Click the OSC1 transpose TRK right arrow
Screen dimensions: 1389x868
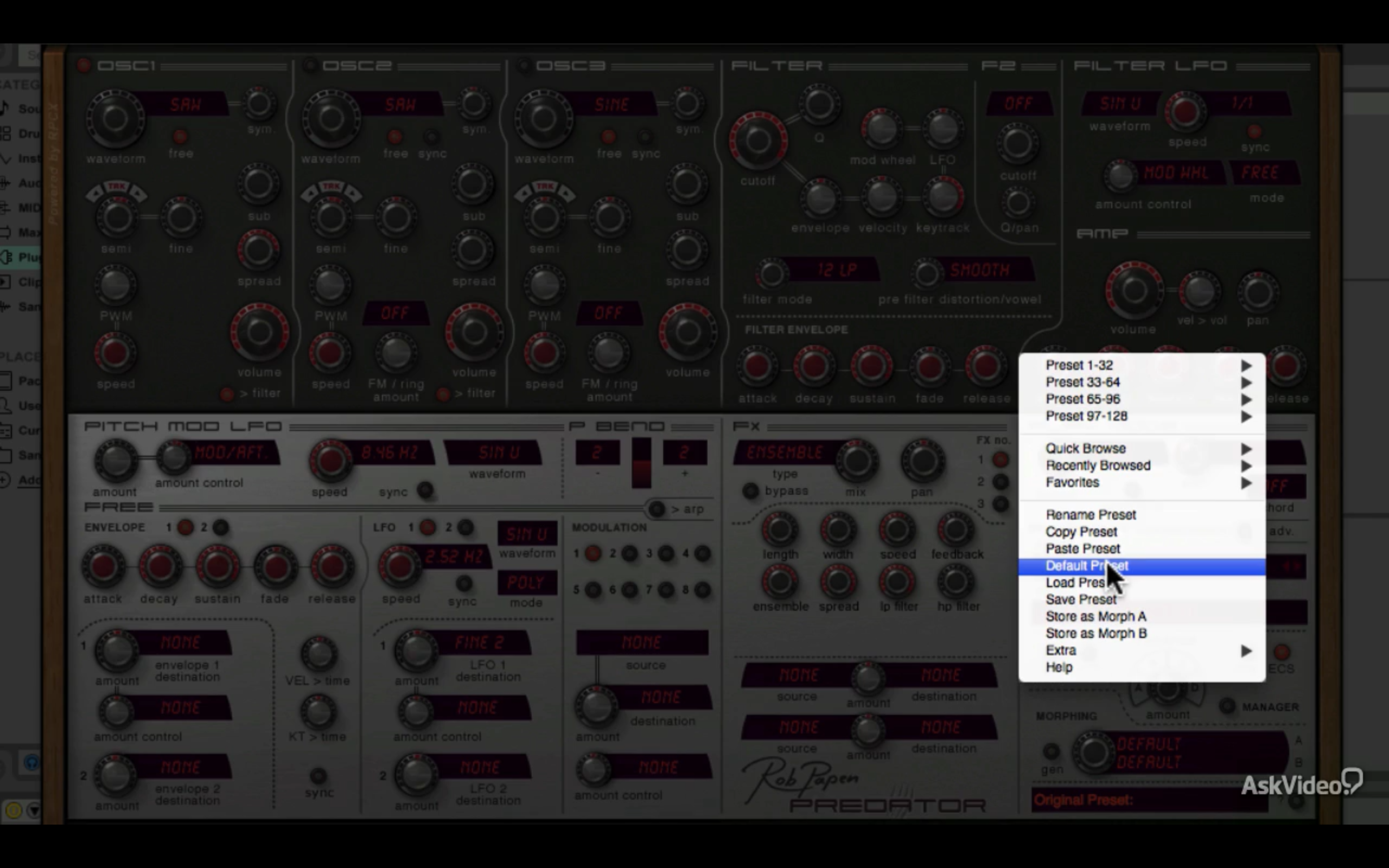[138, 194]
